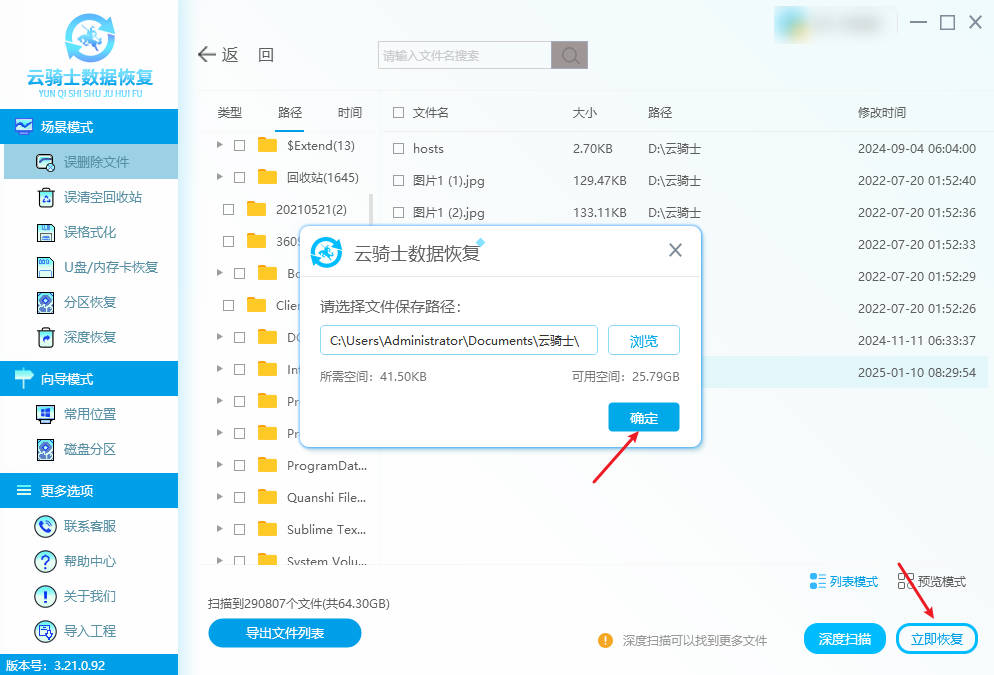Switch to the 时间 tab

coord(350,113)
